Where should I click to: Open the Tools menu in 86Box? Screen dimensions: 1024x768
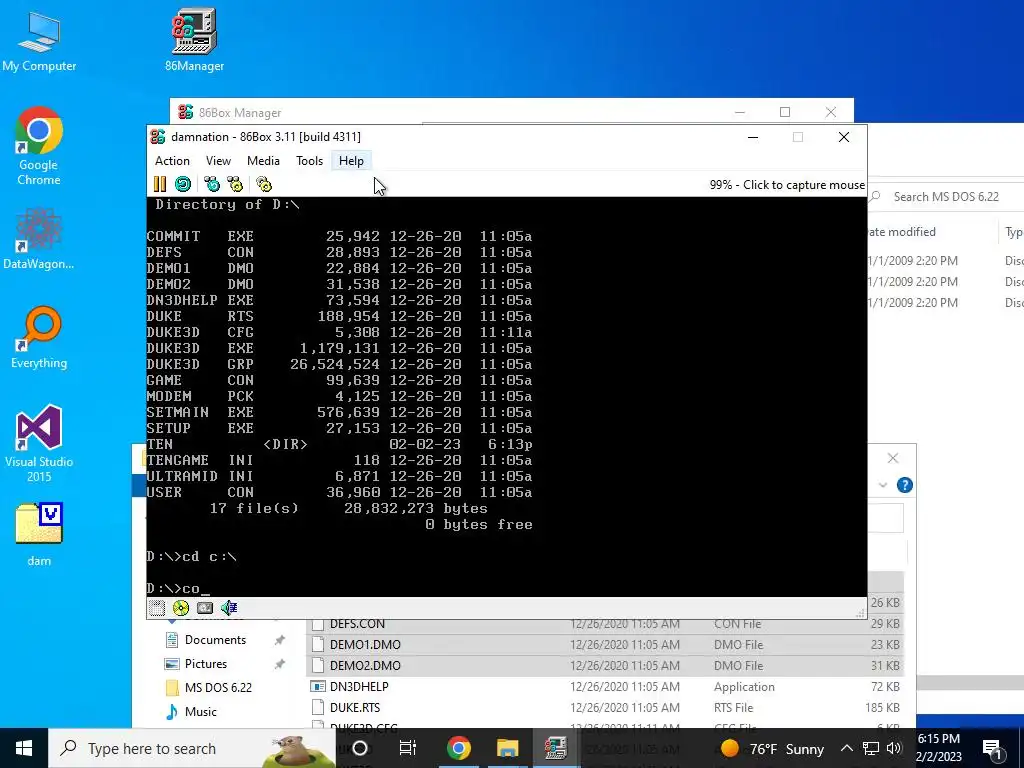tap(310, 161)
